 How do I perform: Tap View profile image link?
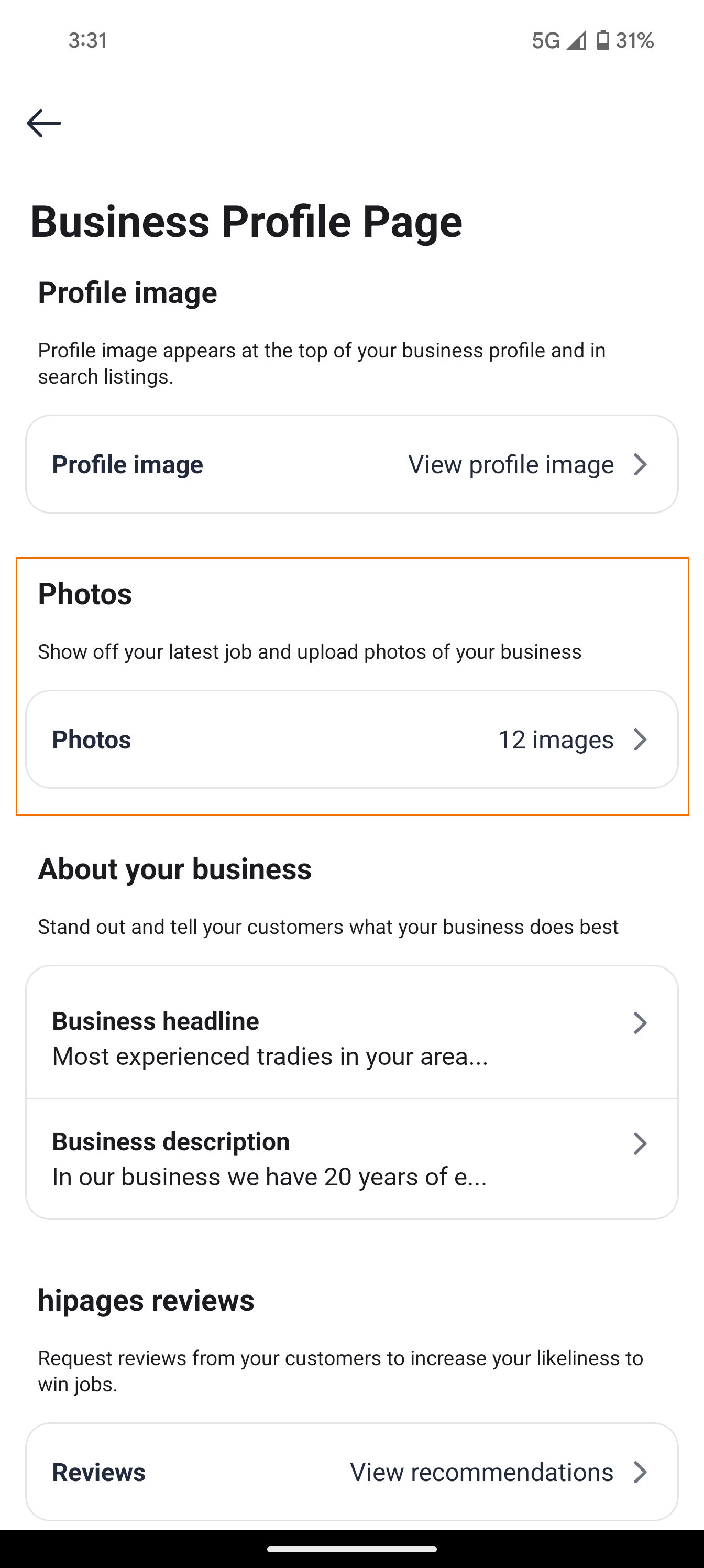coord(511,464)
